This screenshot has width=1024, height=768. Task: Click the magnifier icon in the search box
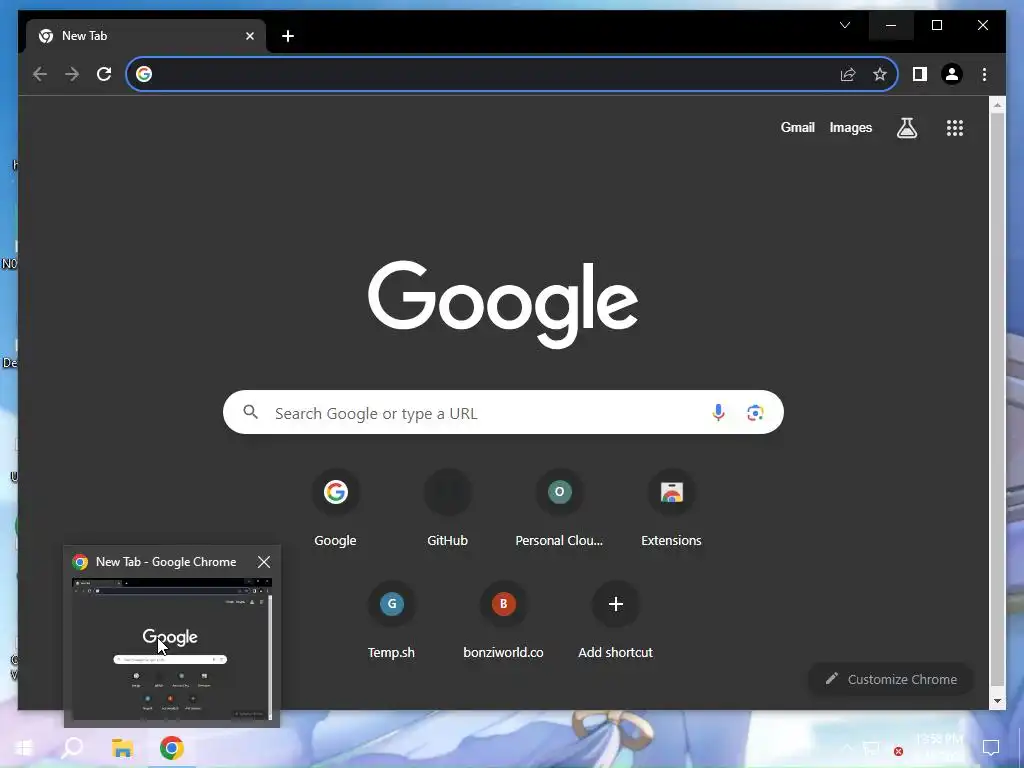point(251,412)
